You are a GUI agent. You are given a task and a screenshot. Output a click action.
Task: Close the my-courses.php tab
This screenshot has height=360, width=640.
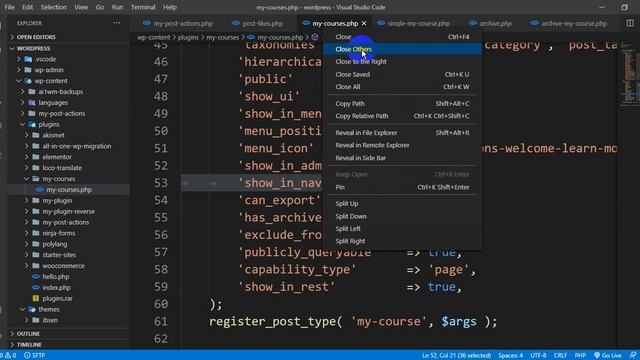pos(364,23)
